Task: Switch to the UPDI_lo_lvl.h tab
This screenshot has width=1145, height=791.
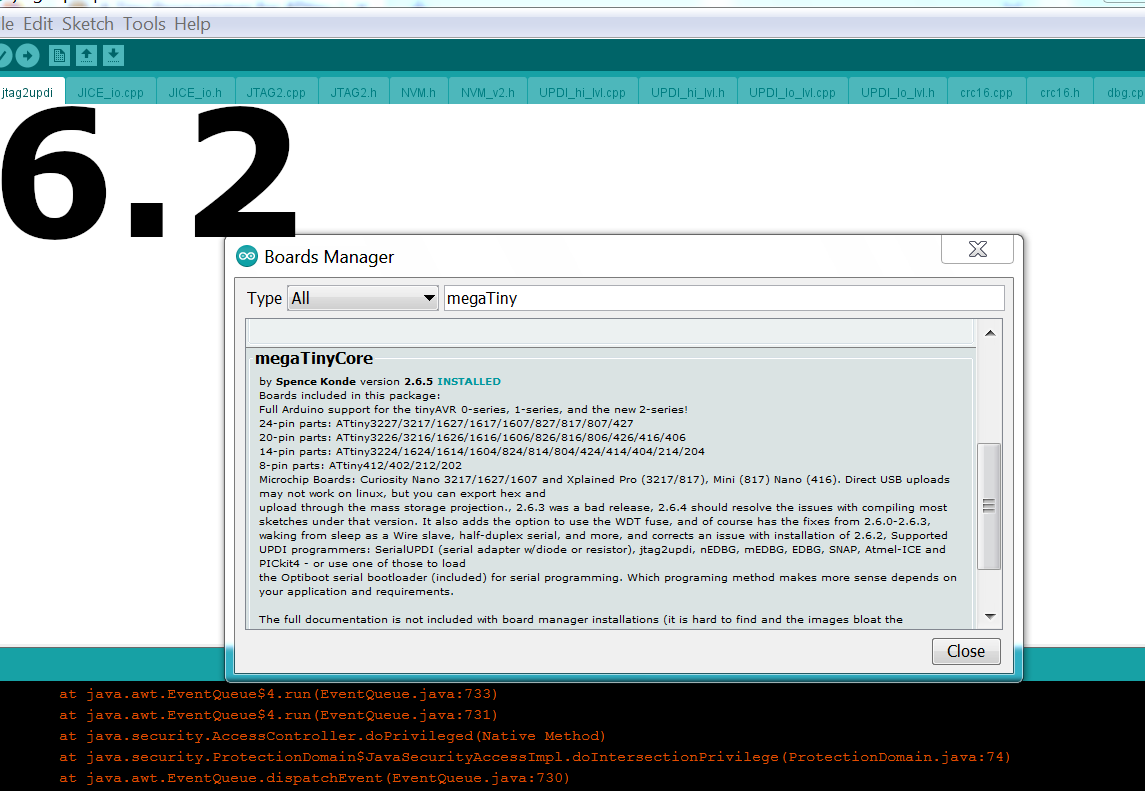Action: [x=897, y=93]
